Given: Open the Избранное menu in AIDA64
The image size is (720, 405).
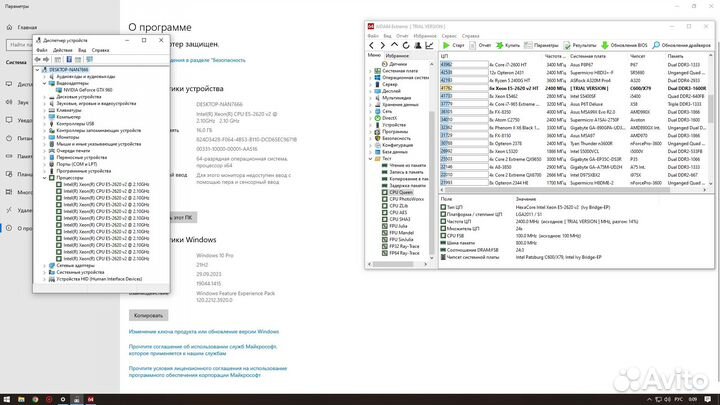Looking at the screenshot, I should pos(425,36).
